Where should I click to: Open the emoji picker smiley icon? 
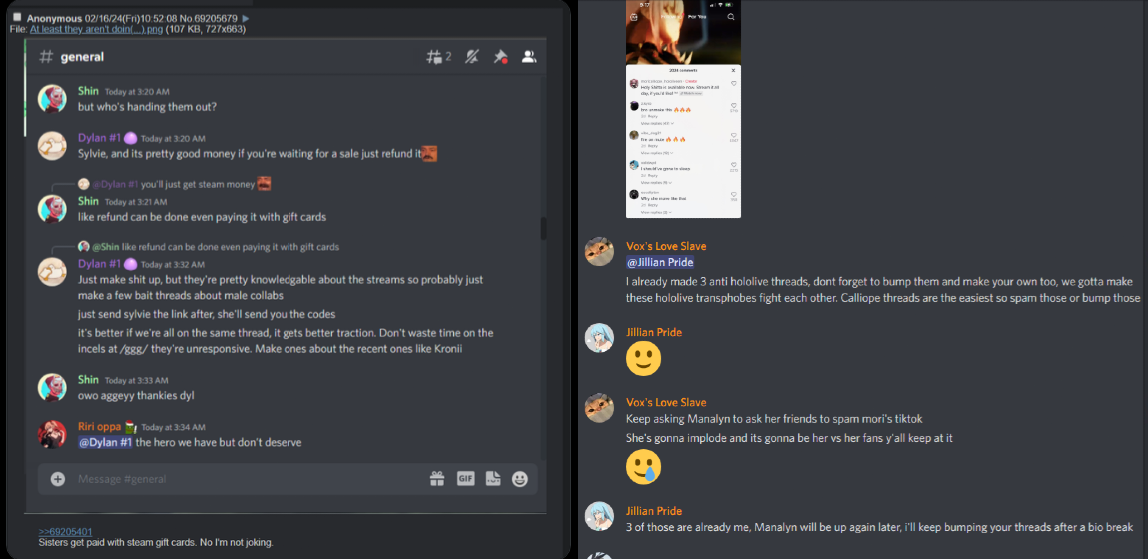520,479
